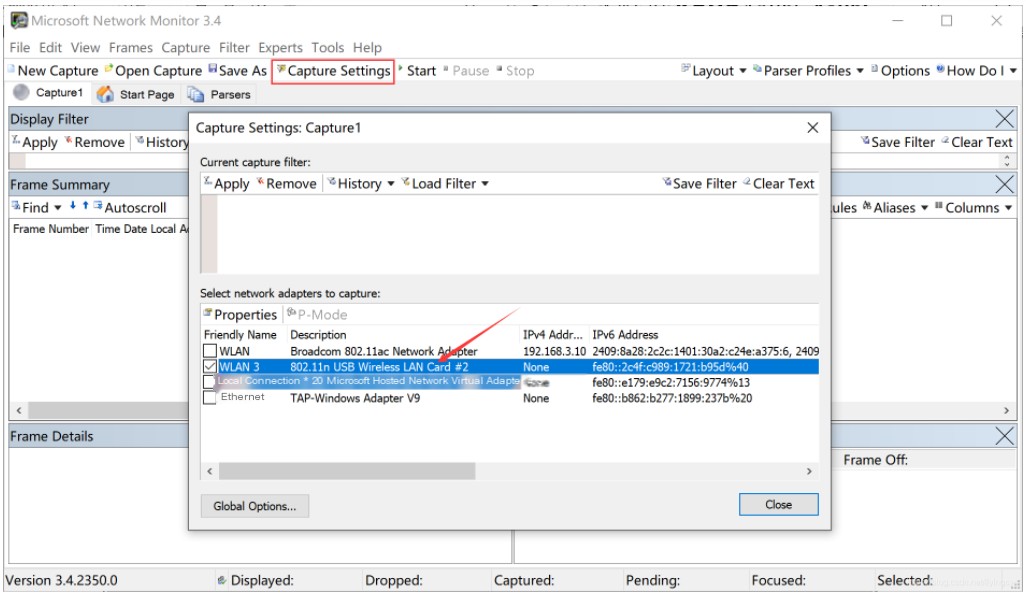
Task: Open the History dropdown in Capture Settings
Action: [361, 183]
